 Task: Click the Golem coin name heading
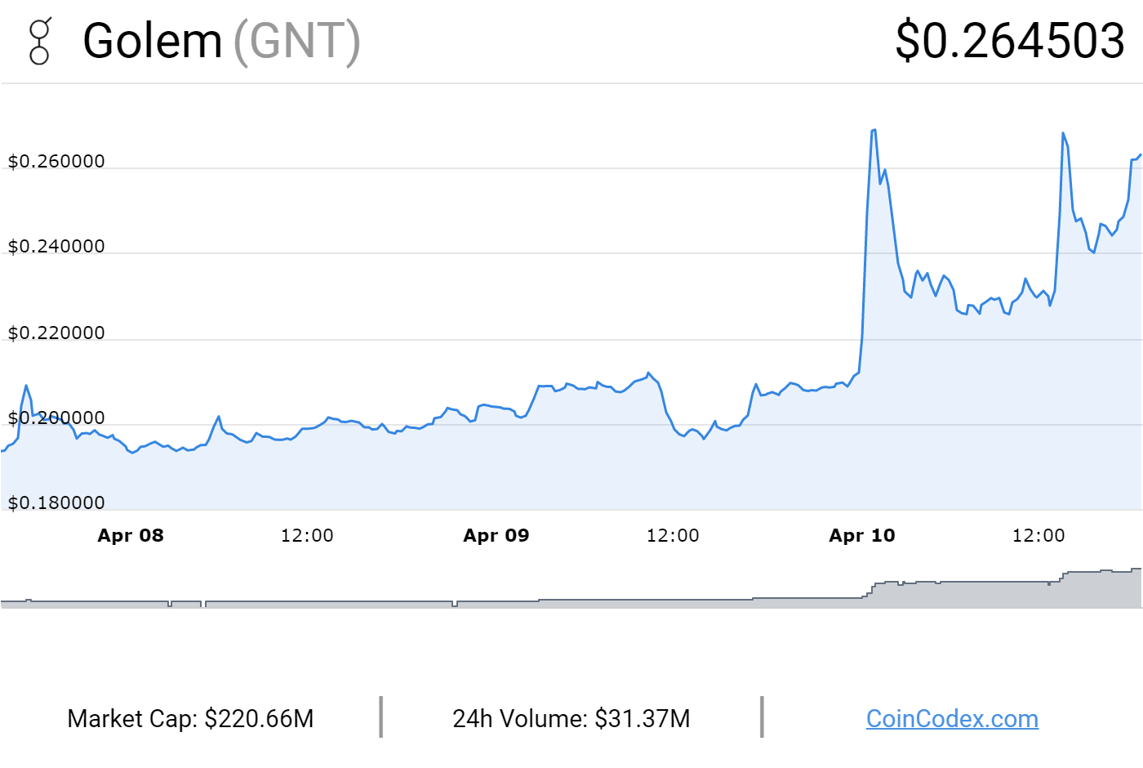coord(152,41)
